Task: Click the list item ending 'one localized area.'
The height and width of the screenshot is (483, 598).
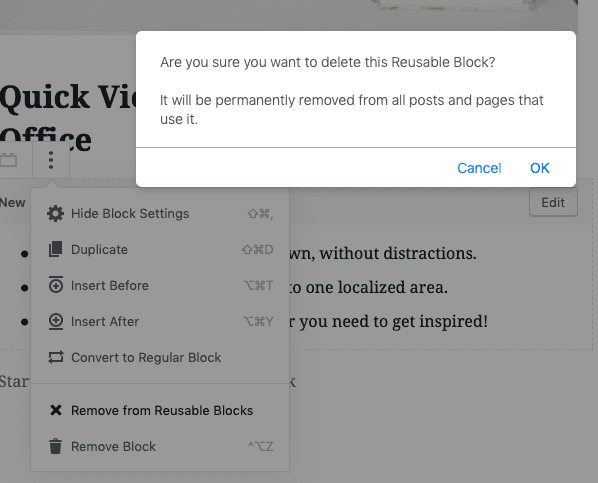Action: [368, 287]
